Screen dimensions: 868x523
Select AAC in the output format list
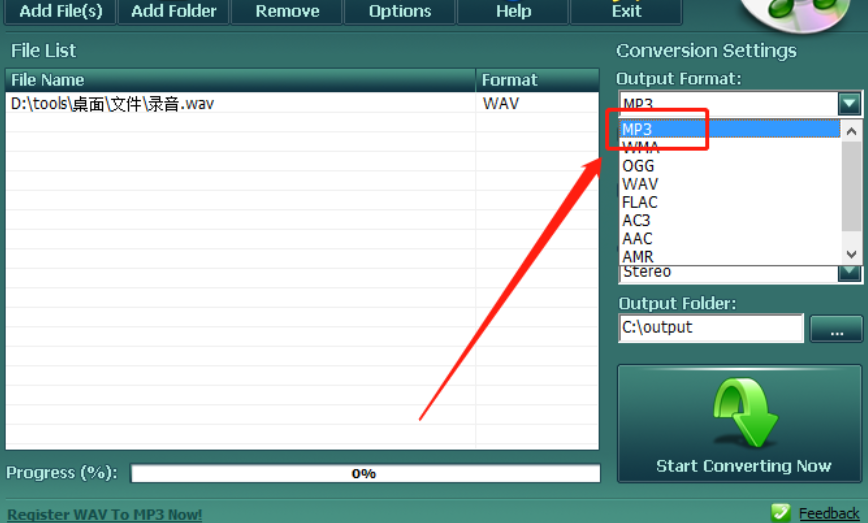pos(730,239)
